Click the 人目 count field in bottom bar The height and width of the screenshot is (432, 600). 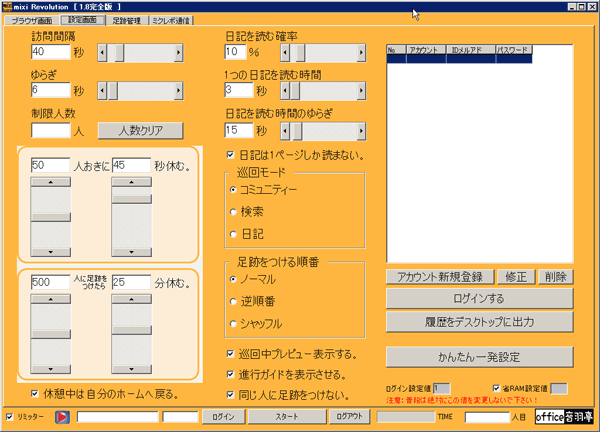(488, 417)
